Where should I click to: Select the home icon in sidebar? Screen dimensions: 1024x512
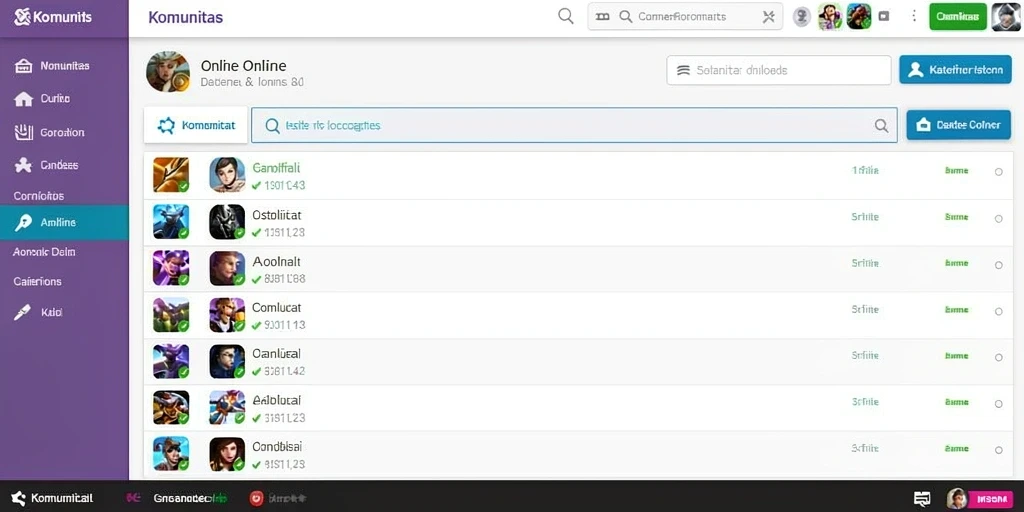pyautogui.click(x=23, y=99)
